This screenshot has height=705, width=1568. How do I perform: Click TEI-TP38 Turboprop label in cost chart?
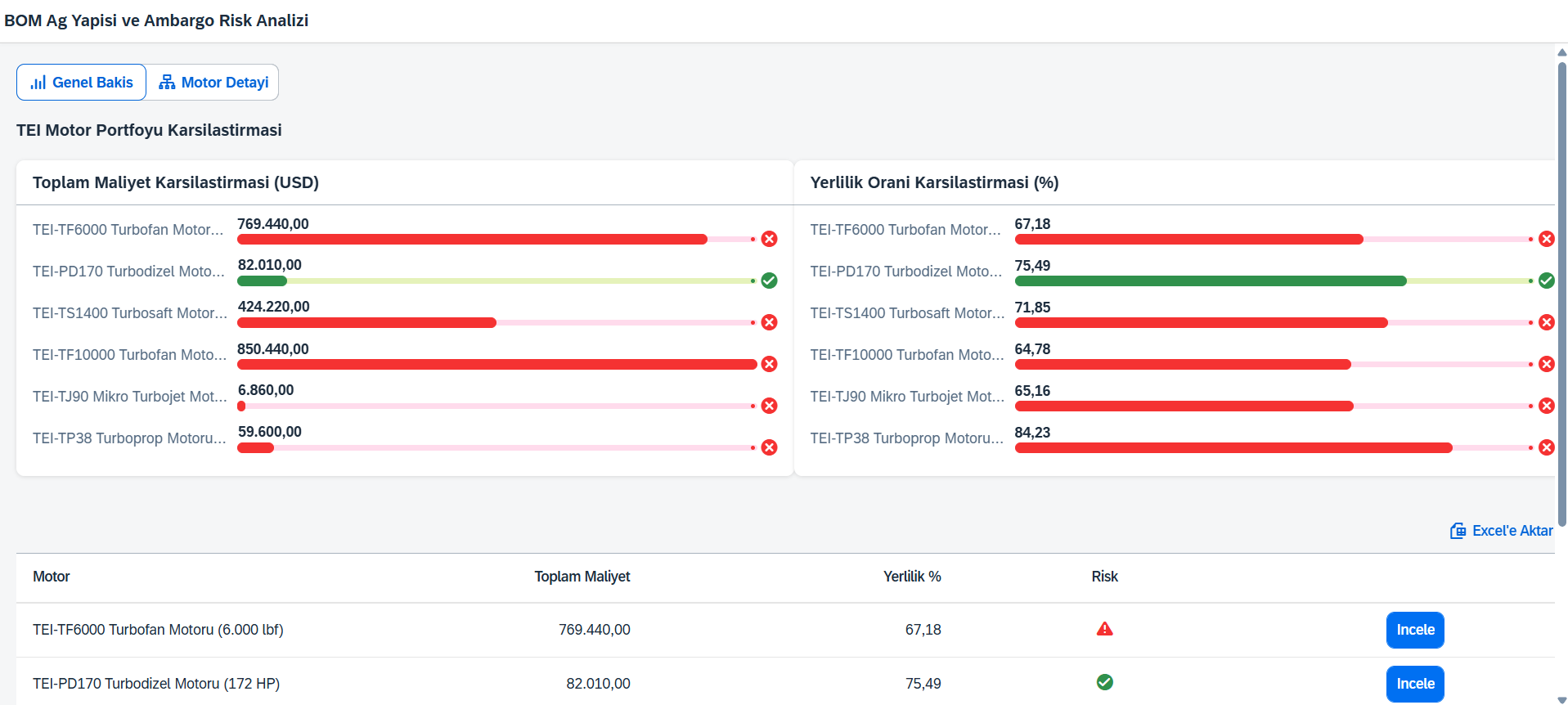pyautogui.click(x=129, y=438)
